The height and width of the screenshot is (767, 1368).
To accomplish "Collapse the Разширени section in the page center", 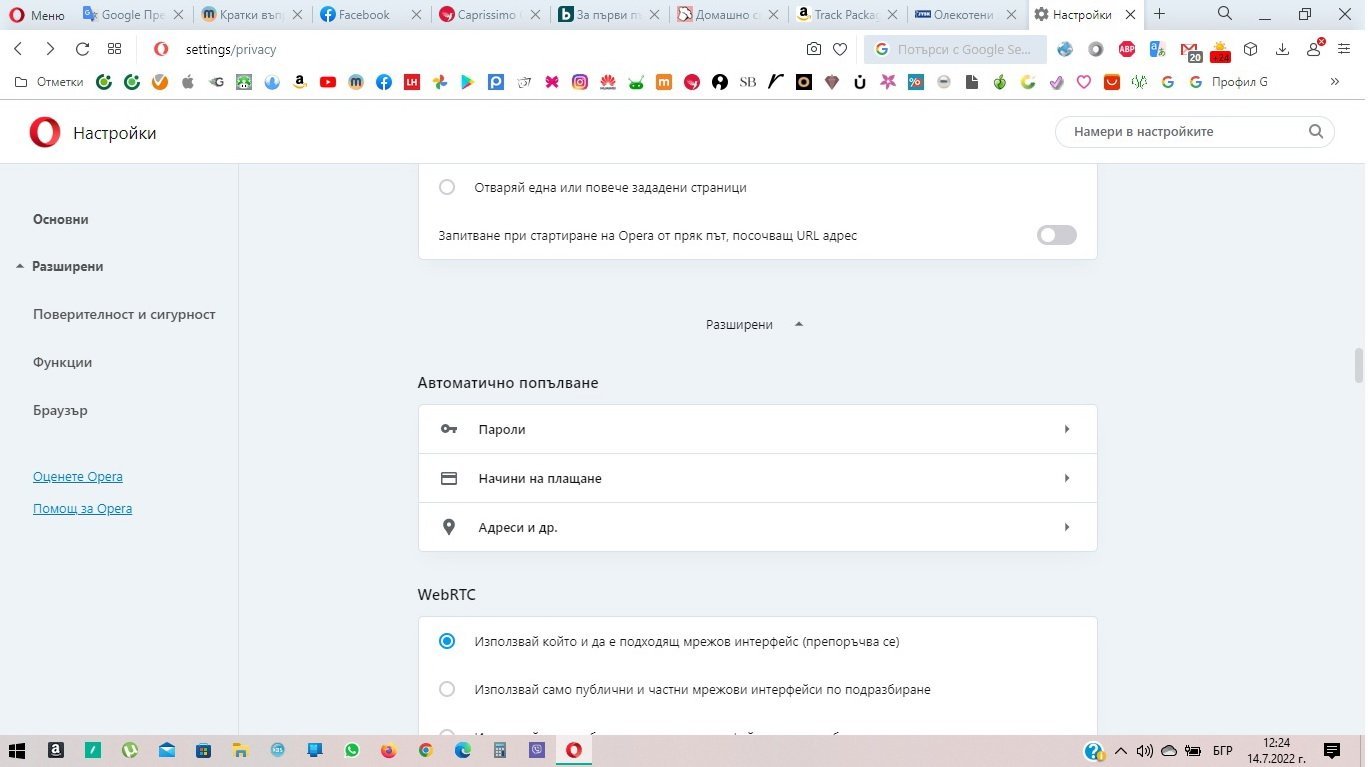I will coord(754,324).
